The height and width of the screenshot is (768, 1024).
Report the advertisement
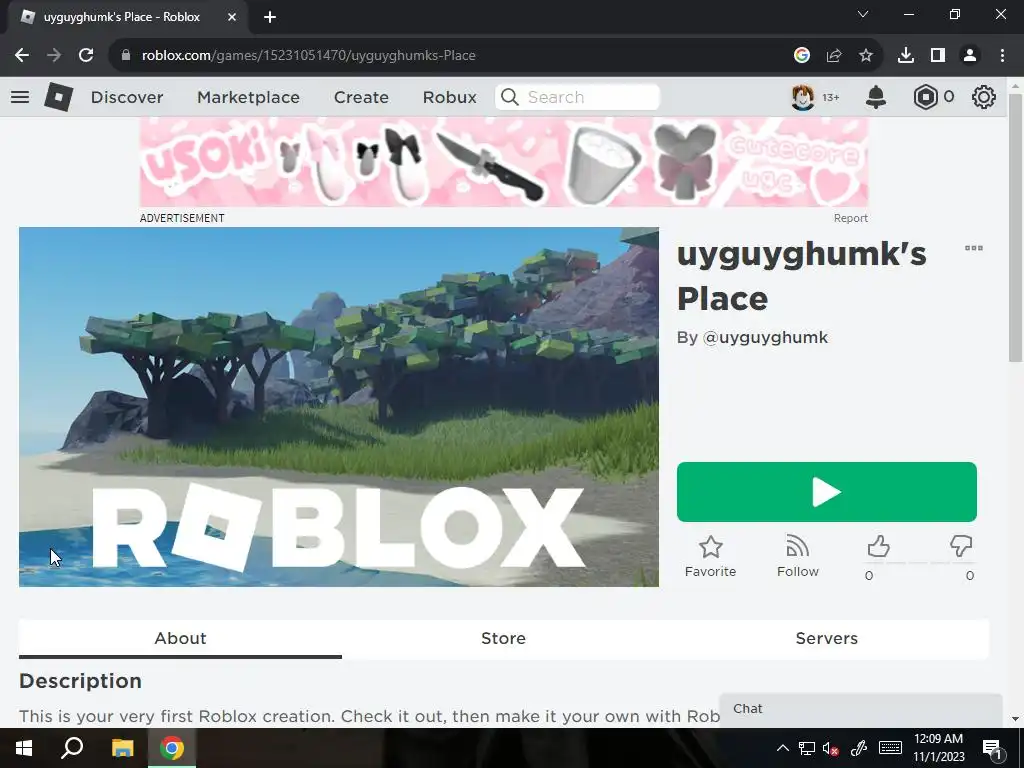click(x=850, y=218)
